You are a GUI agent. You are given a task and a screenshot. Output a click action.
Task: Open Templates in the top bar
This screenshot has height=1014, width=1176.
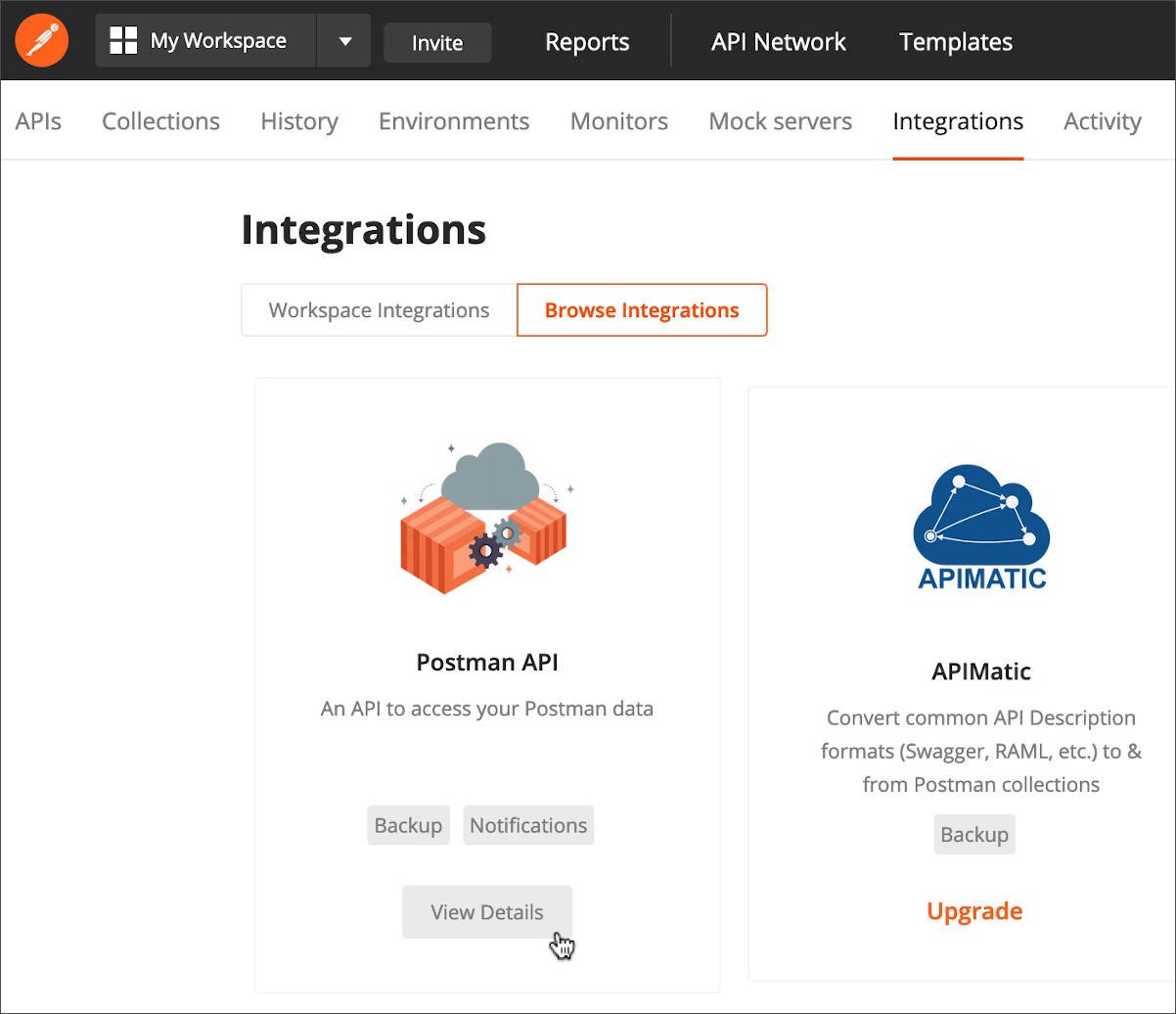pos(956,42)
